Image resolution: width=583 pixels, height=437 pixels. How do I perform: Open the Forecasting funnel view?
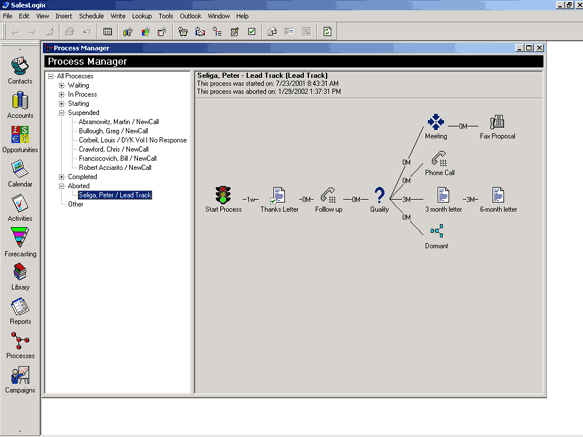[x=20, y=242]
